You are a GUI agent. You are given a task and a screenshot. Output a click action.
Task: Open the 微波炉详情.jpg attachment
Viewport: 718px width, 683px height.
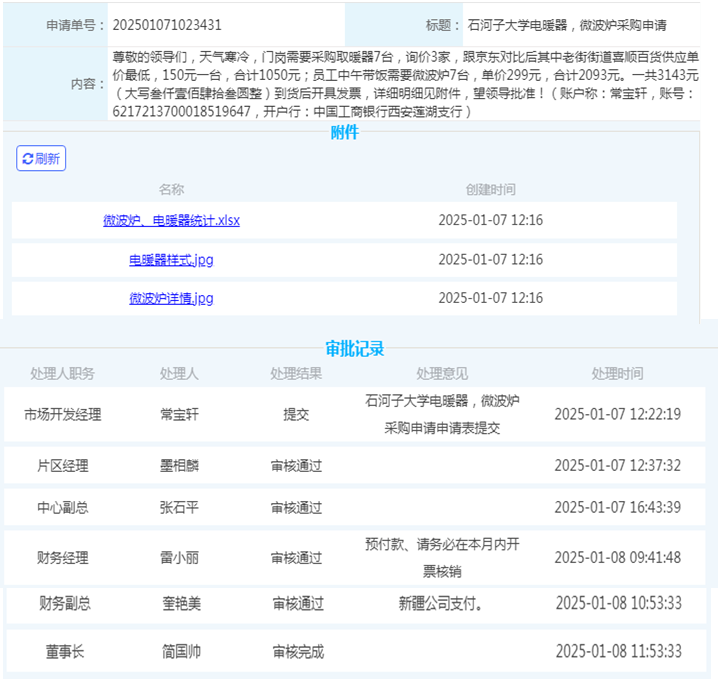[171, 298]
